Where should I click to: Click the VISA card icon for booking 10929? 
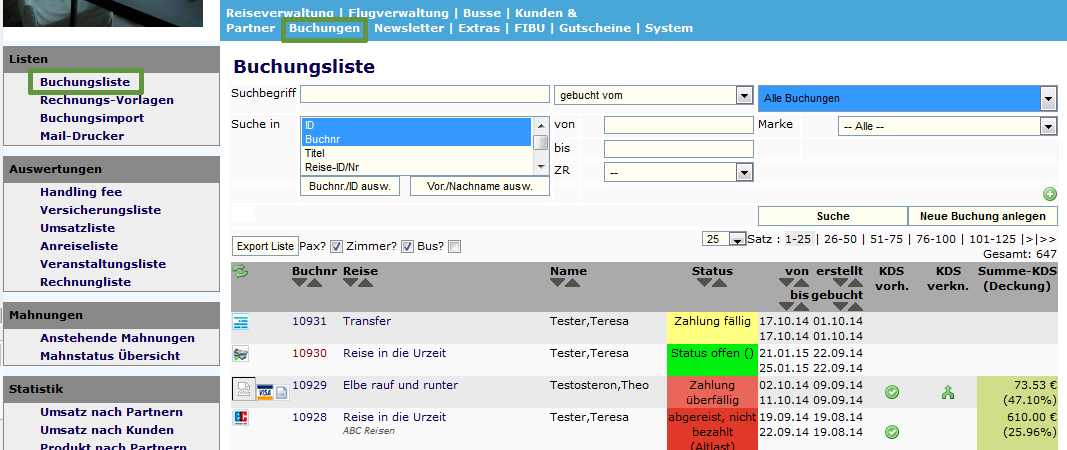[265, 392]
